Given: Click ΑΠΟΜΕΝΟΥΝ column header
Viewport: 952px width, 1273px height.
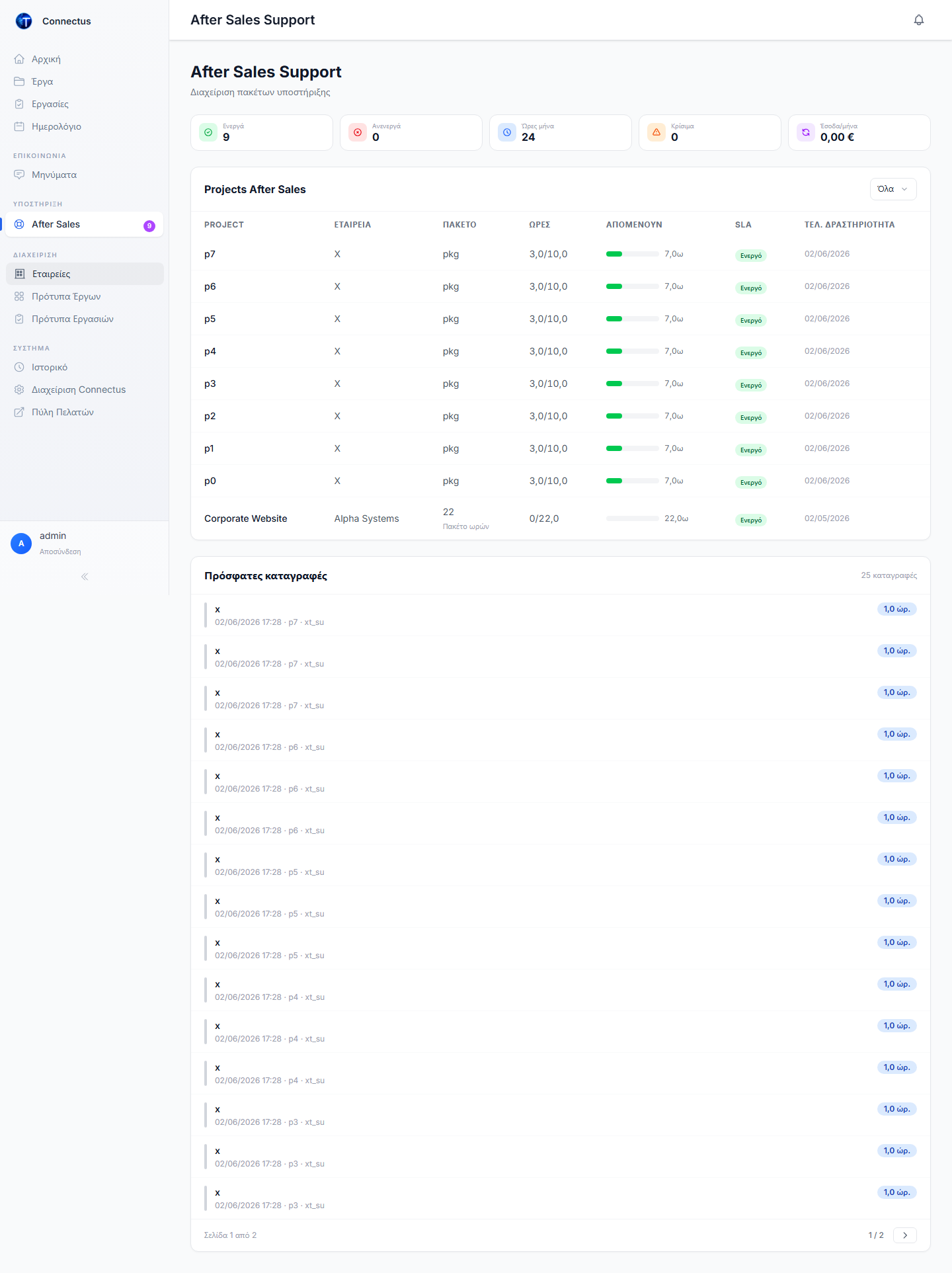Looking at the screenshot, I should click(x=634, y=225).
